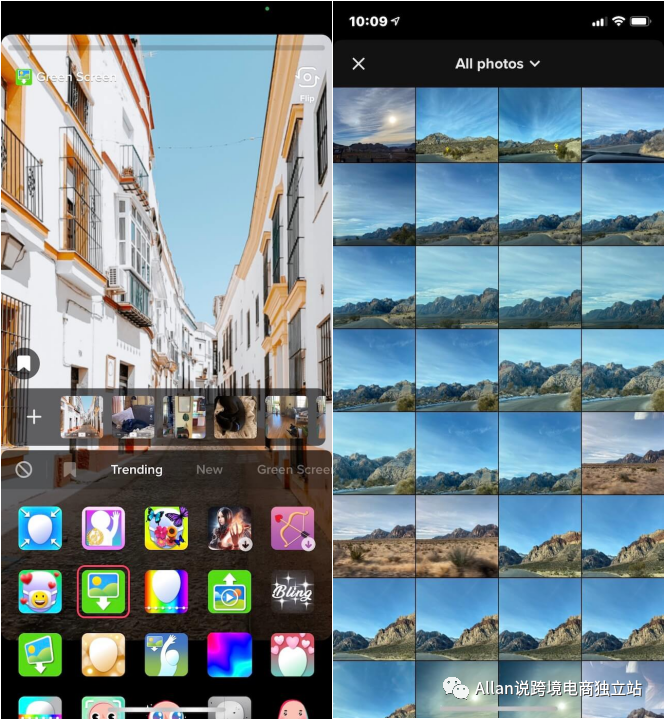Viewport: 664px width, 719px height.
Task: Choose the street alley background thumbnail
Action: tap(82, 417)
